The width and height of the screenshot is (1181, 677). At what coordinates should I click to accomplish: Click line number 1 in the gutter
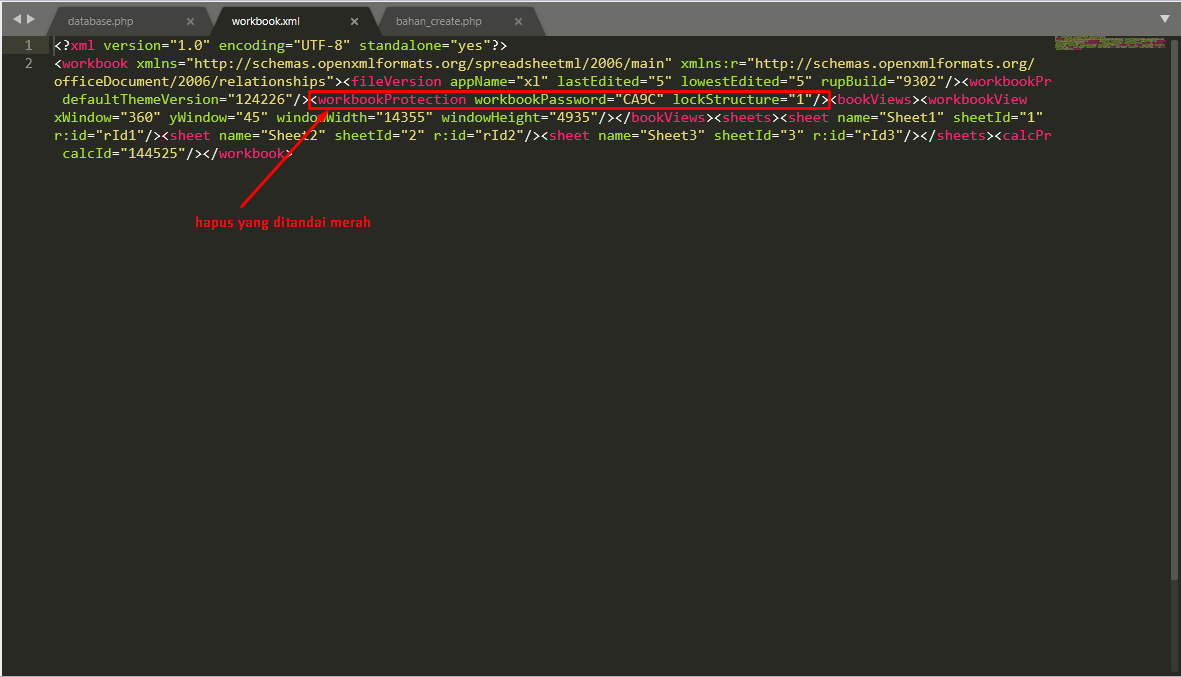coord(28,46)
